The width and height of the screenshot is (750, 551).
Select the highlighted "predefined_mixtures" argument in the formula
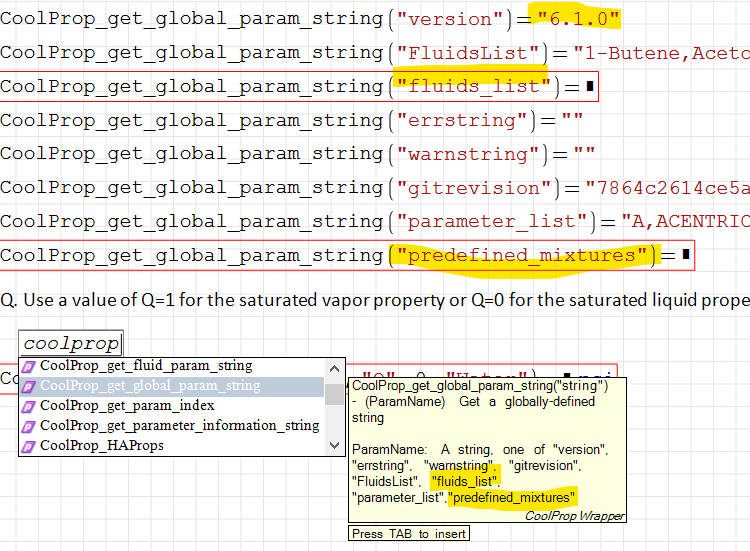click(522, 256)
